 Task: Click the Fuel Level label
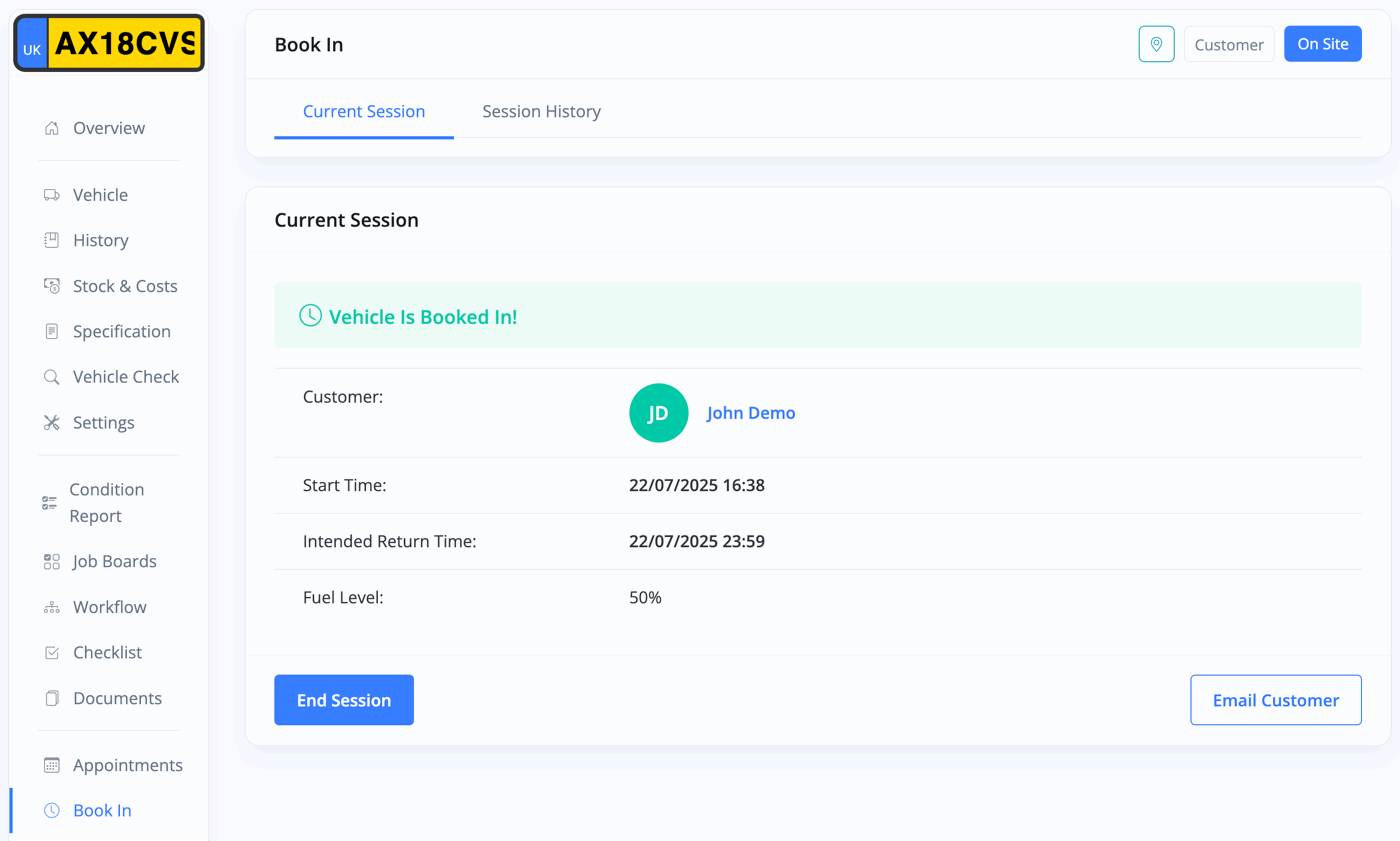point(343,598)
